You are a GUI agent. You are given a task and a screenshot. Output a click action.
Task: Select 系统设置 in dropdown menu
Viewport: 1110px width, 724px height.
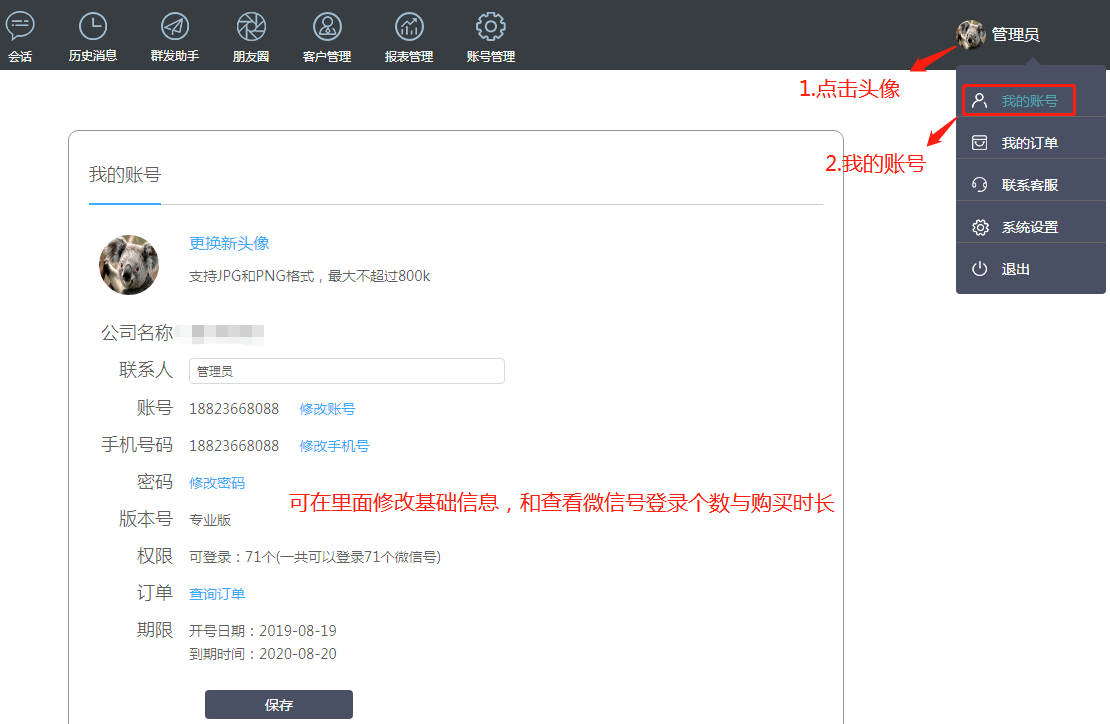(1030, 227)
